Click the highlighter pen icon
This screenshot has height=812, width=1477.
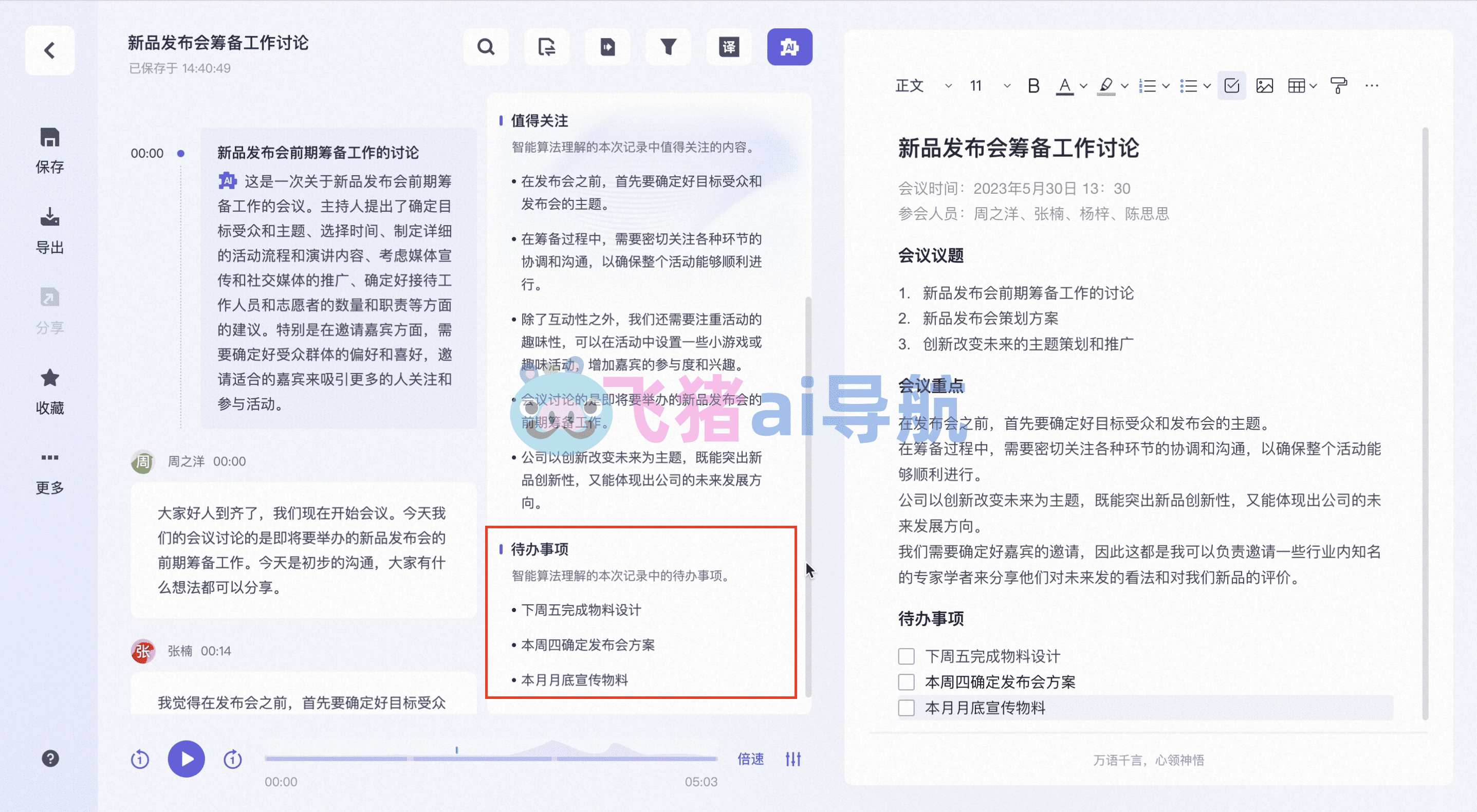click(1106, 86)
